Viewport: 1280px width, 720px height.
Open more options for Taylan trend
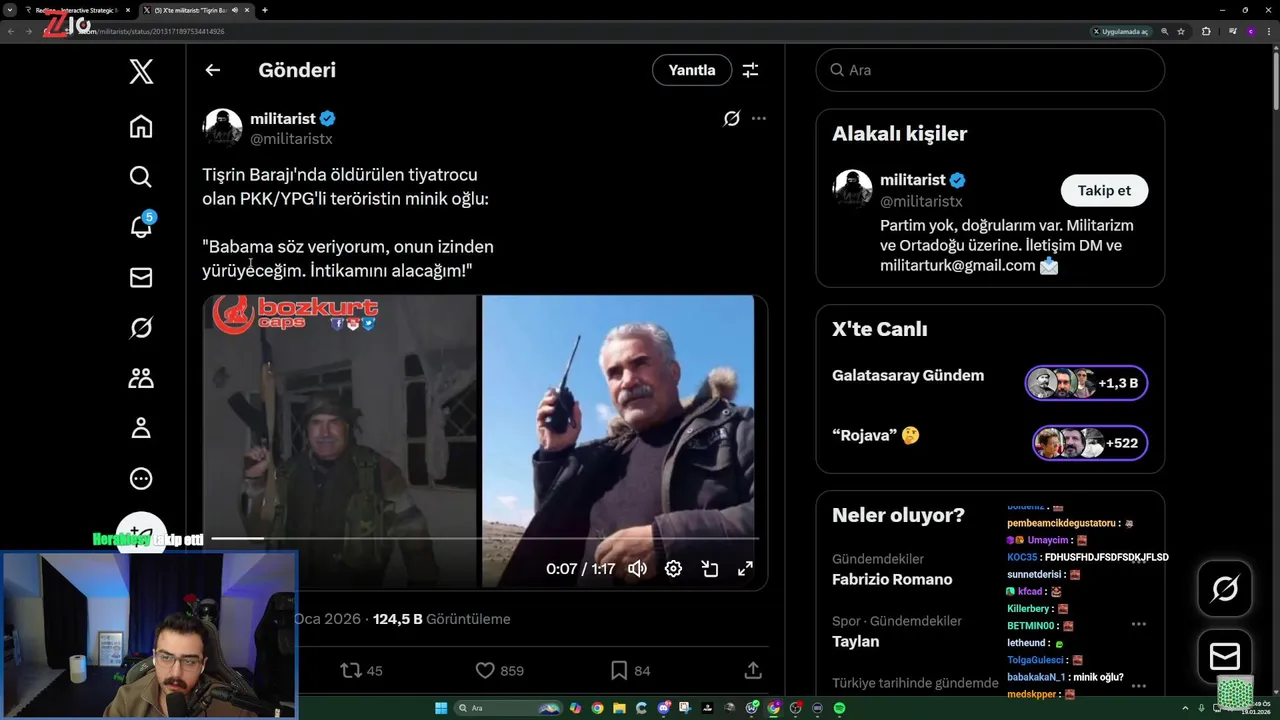click(1138, 624)
